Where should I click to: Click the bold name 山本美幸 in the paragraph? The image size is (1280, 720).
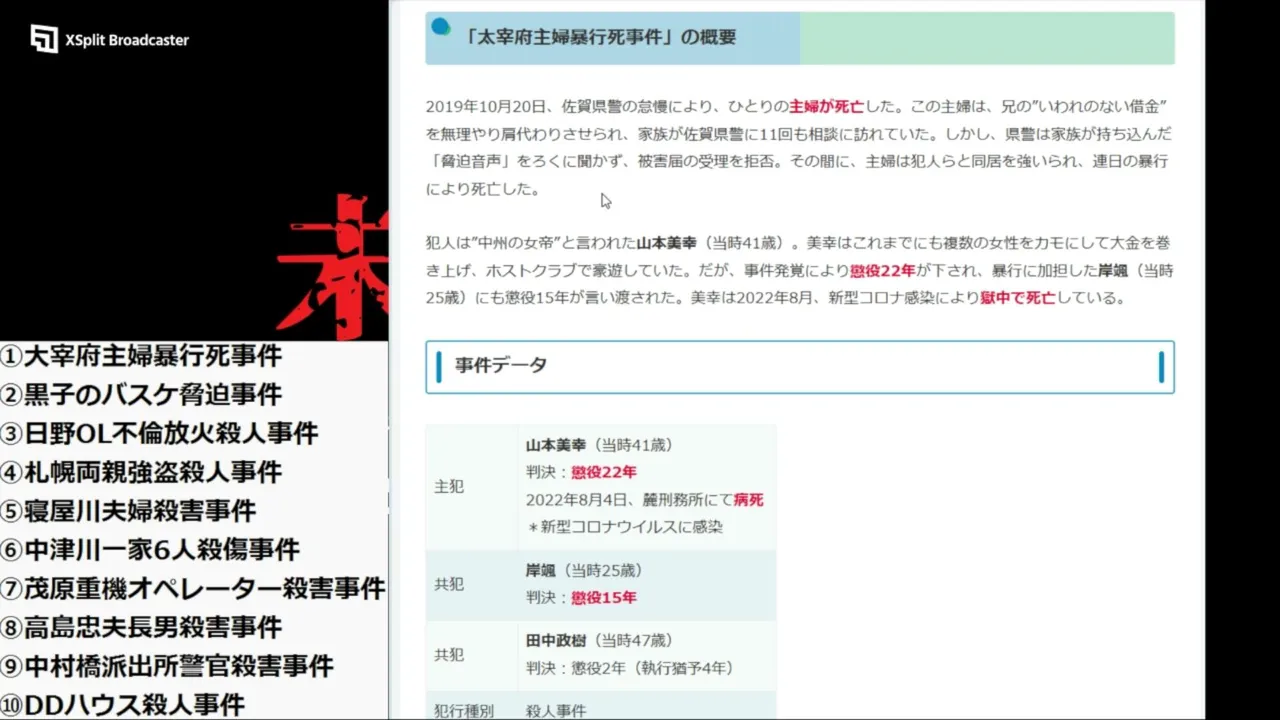pos(668,243)
